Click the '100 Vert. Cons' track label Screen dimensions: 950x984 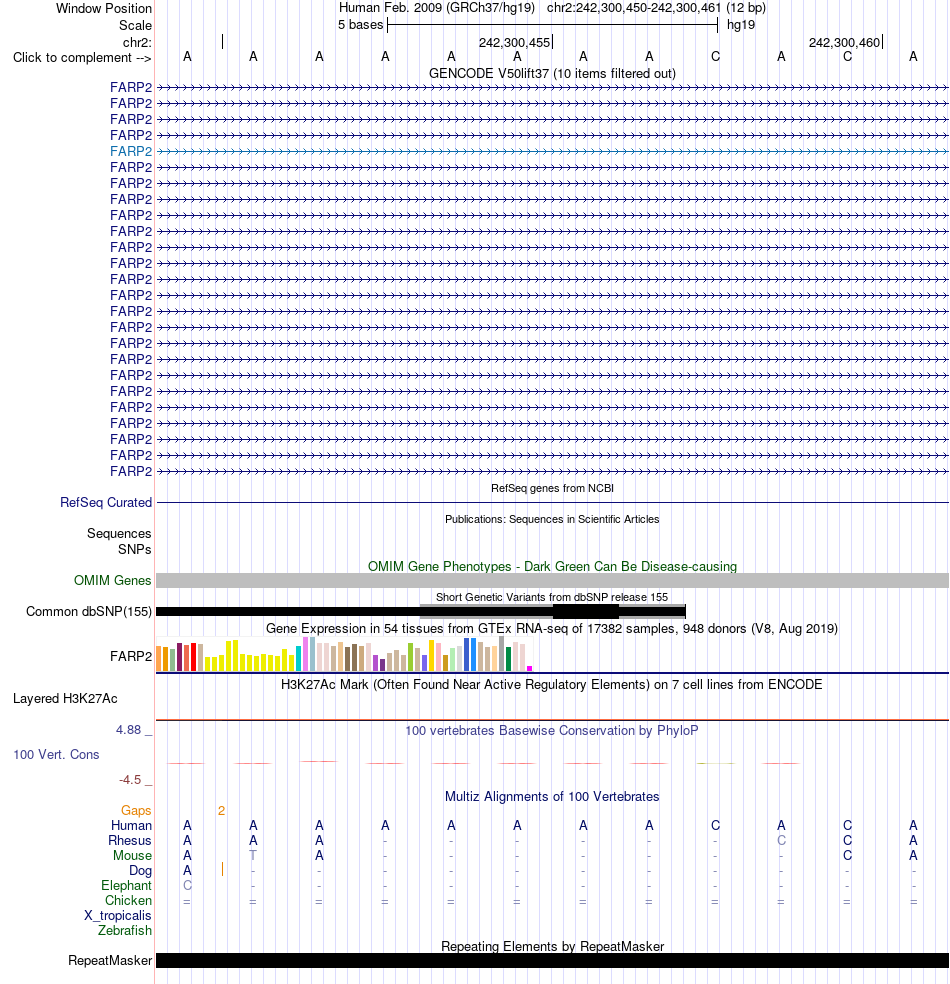[56, 754]
